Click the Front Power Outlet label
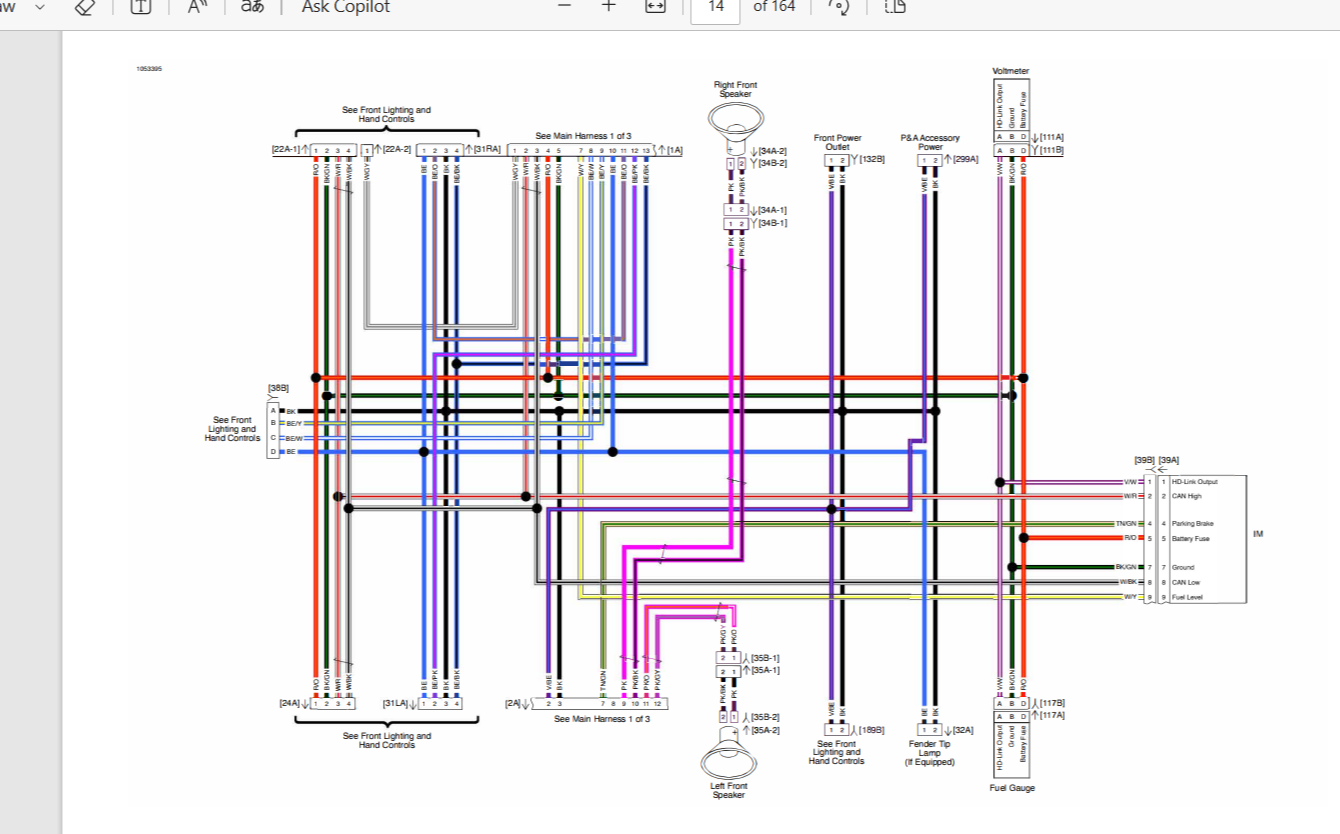 coord(837,142)
